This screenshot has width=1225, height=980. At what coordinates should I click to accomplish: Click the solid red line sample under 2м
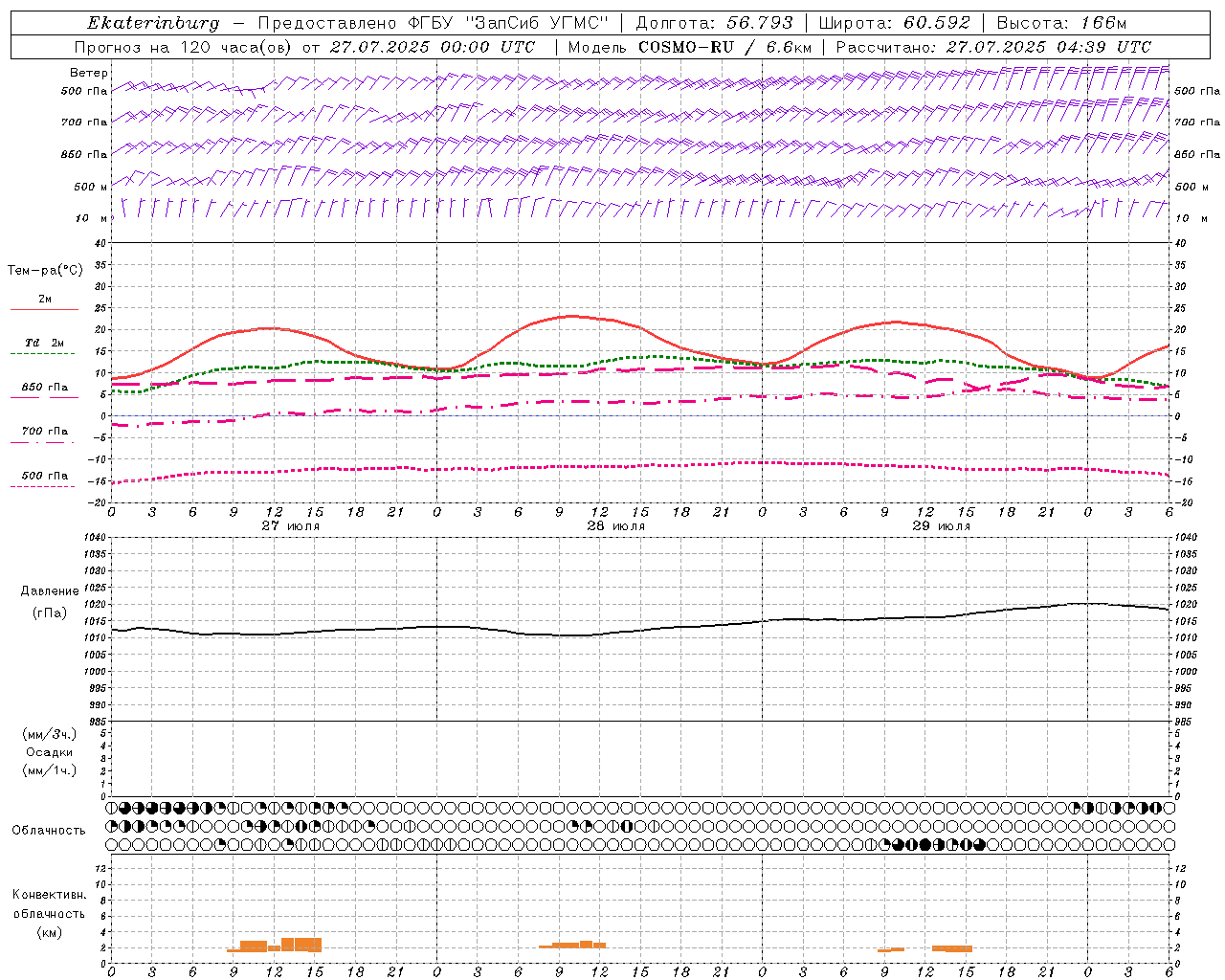[x=44, y=309]
